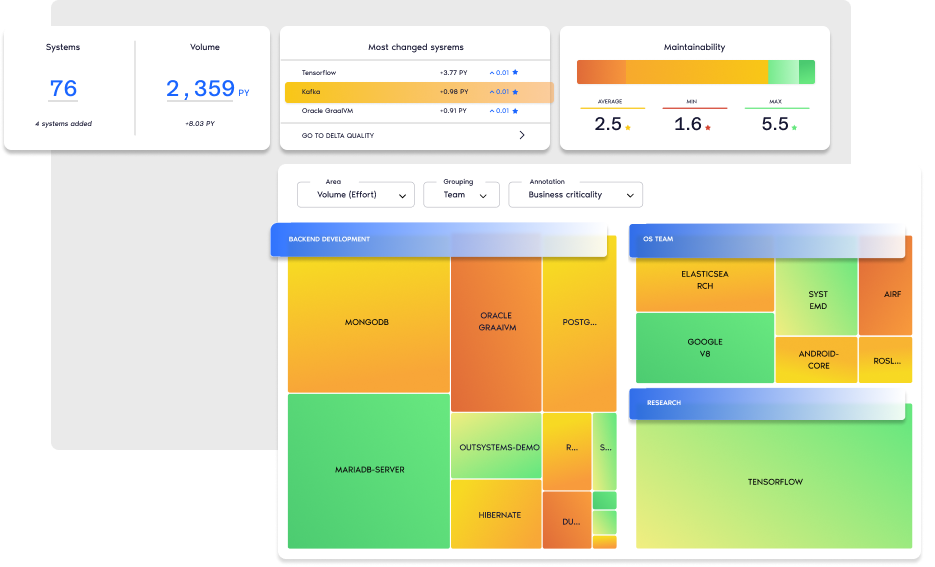Click the +0.98 PY value for Kafka
Viewport: 935px width, 567px height.
(454, 92)
